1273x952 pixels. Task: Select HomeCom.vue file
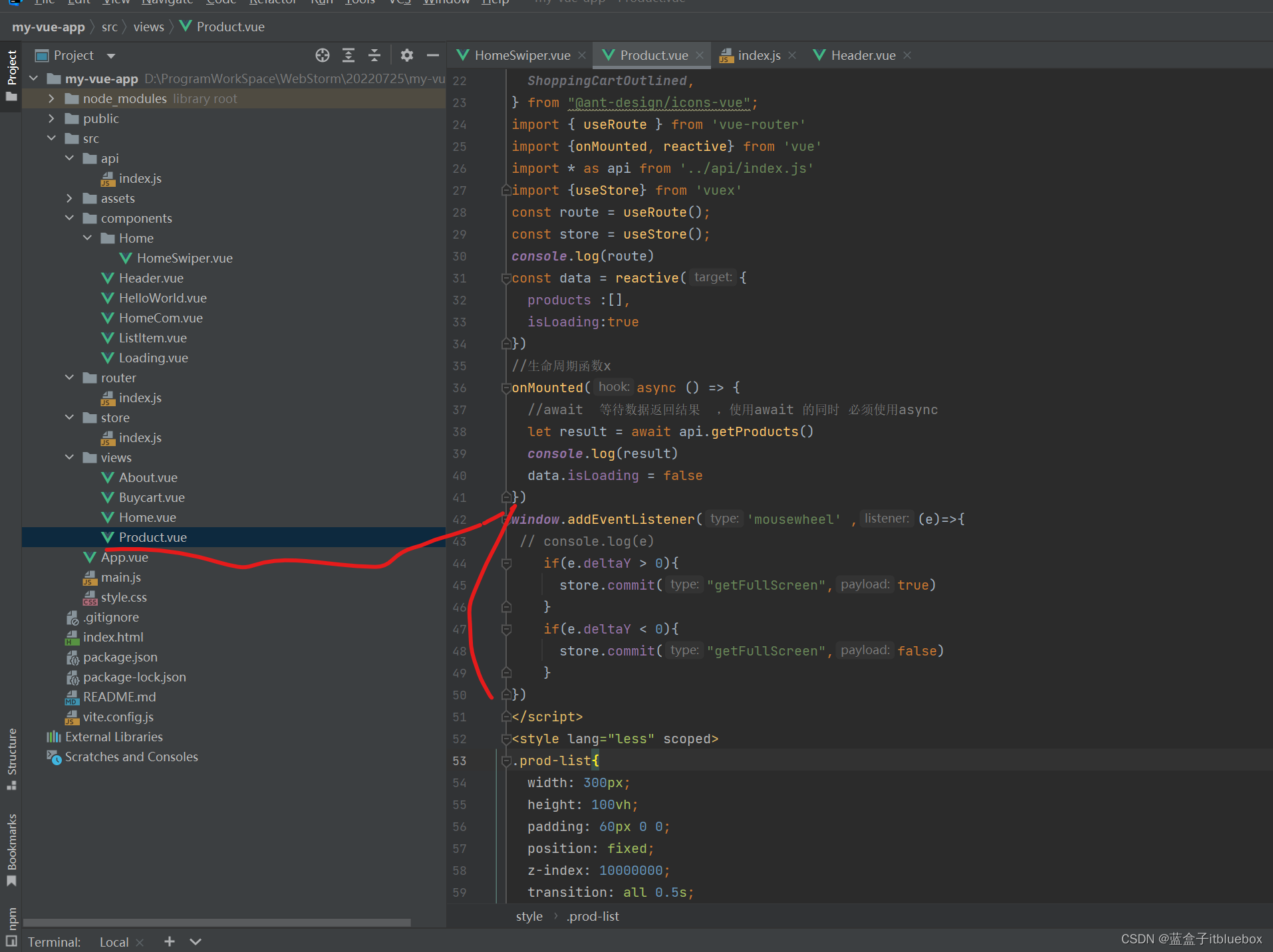tap(160, 318)
